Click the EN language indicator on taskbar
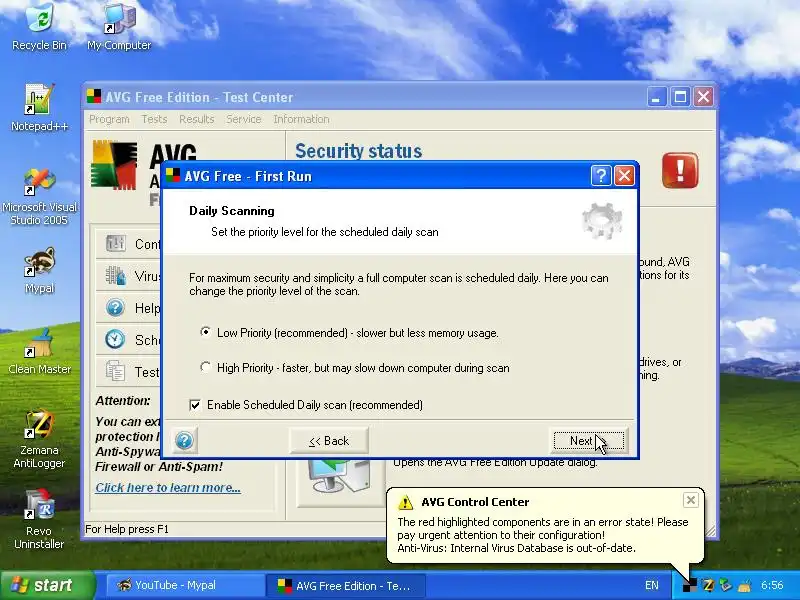Image resolution: width=800 pixels, height=600 pixels. [x=652, y=585]
